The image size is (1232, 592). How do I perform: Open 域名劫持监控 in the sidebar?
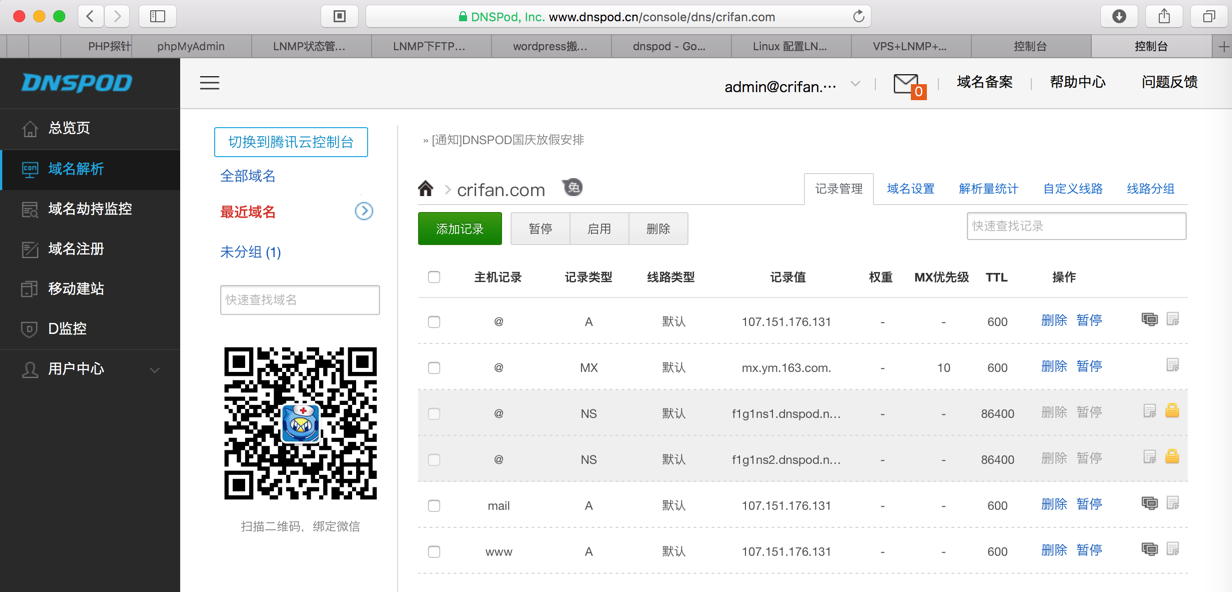point(90,209)
